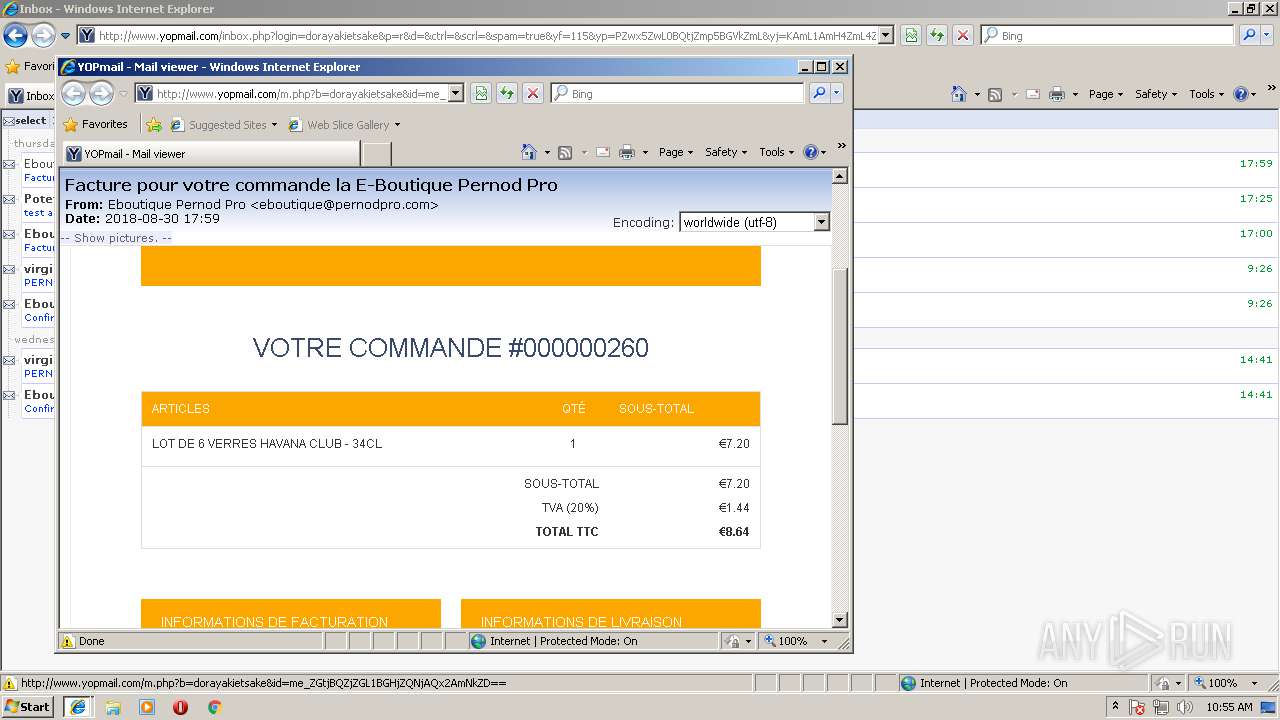Open a new tab in Mail viewer
Screen dimensions: 1280x720
pos(376,154)
